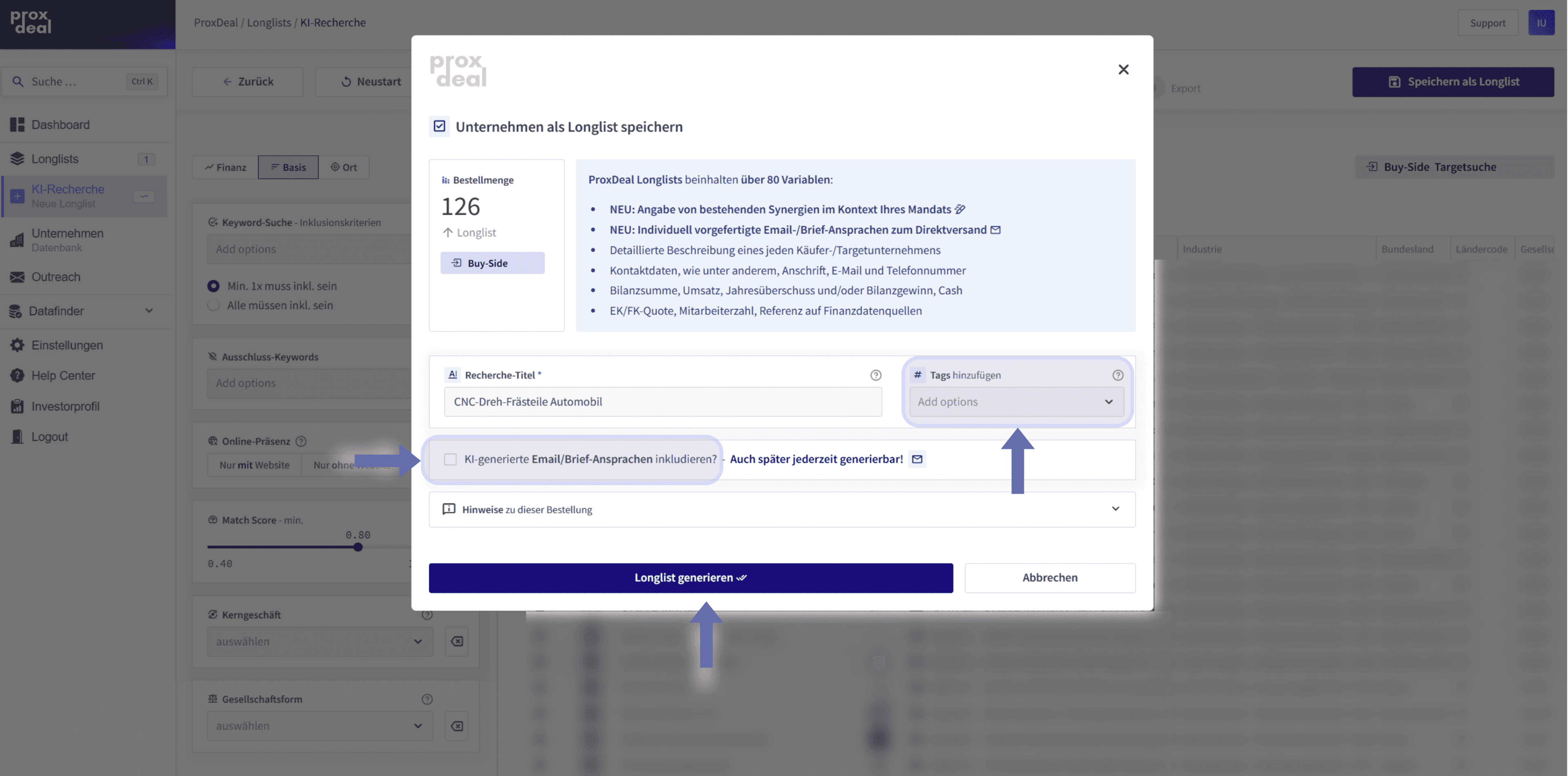Open the Tags hinzufügen dropdown
Image resolution: width=1568 pixels, height=776 pixels.
(x=1016, y=402)
